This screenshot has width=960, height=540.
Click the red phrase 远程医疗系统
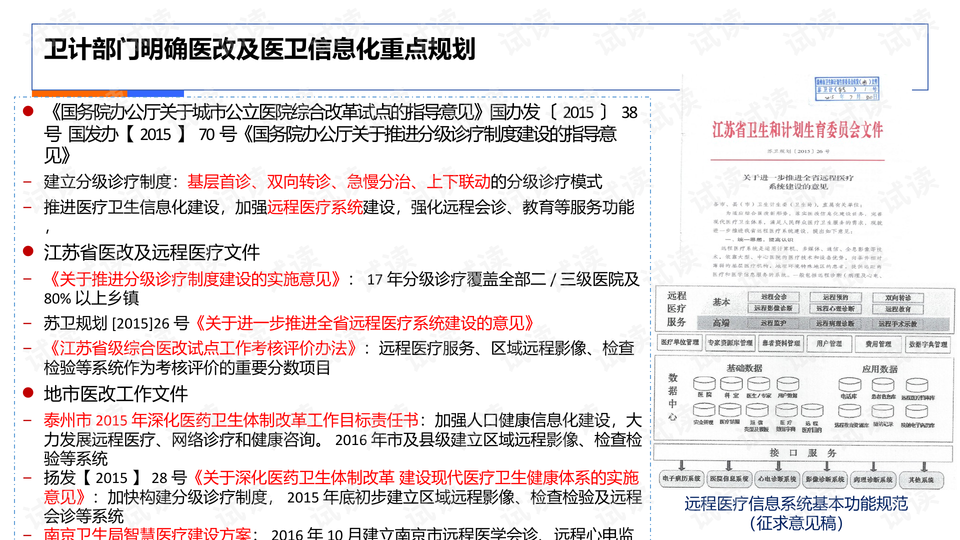pyautogui.click(x=315, y=207)
